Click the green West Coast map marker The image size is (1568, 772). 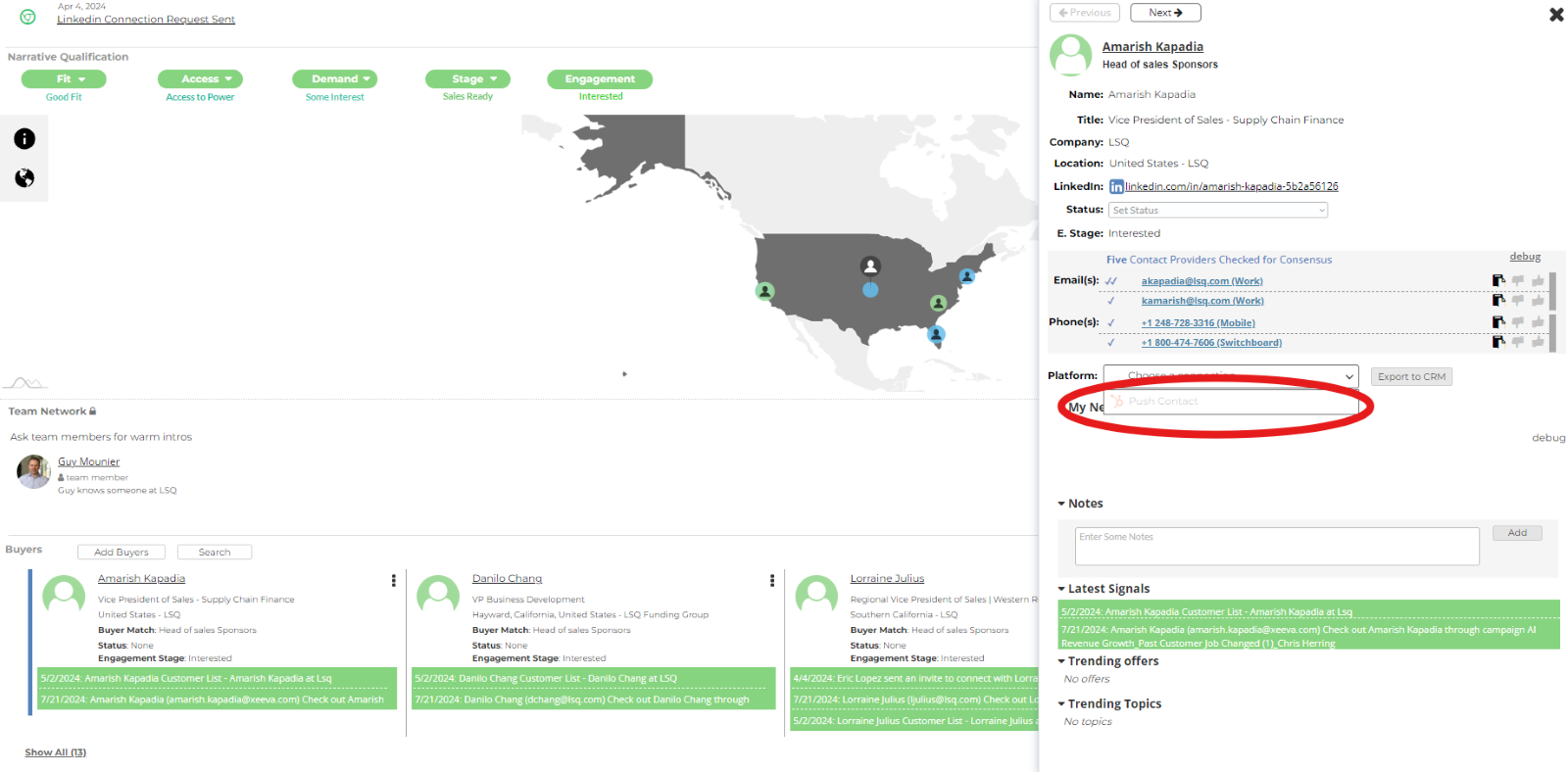[x=765, y=291]
